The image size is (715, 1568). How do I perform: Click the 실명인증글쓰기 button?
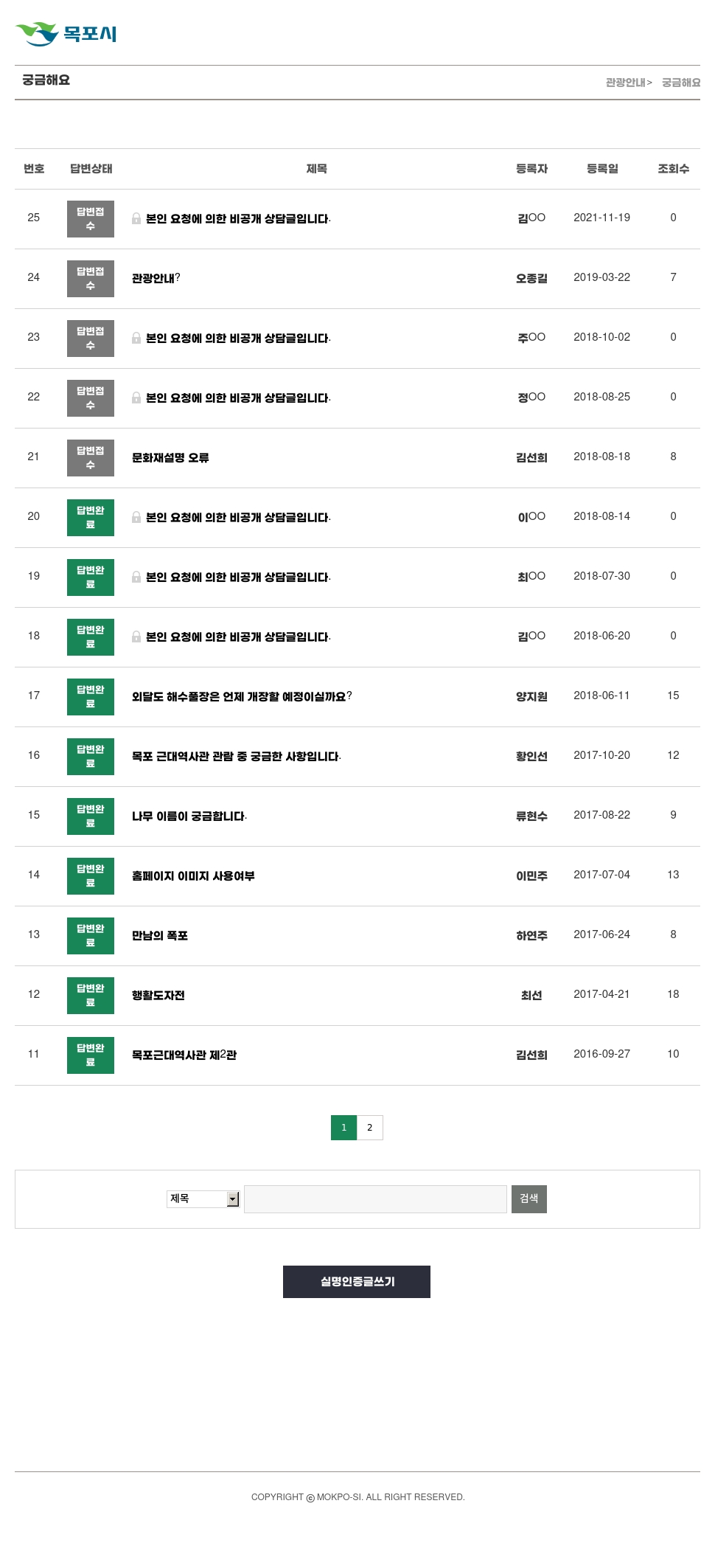(x=357, y=1282)
